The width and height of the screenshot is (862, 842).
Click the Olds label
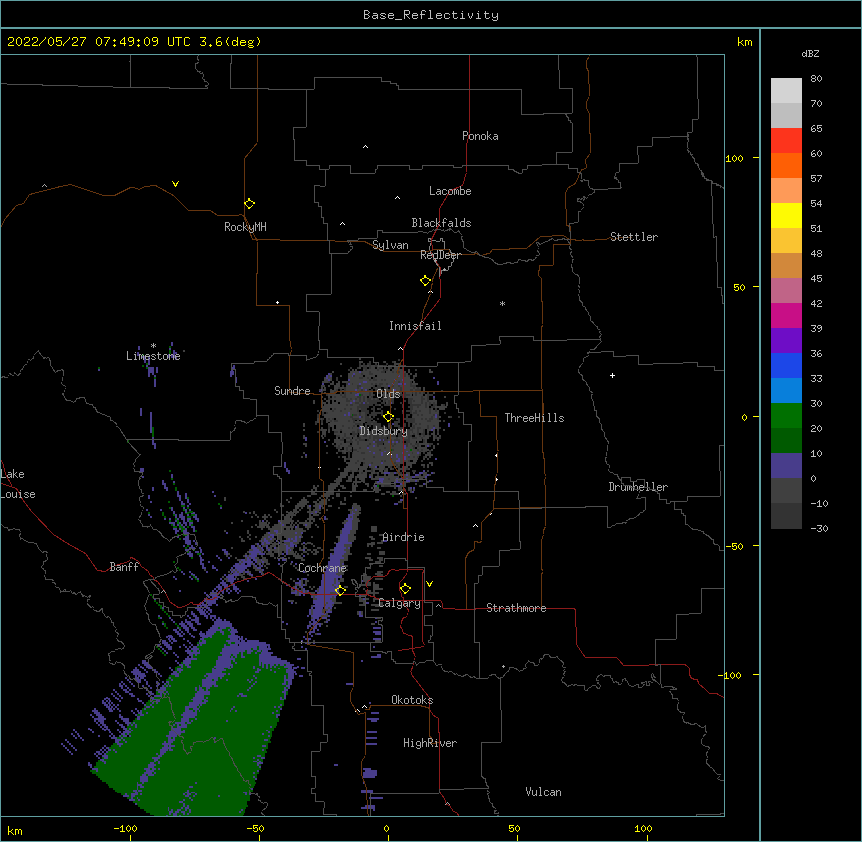tap(388, 394)
